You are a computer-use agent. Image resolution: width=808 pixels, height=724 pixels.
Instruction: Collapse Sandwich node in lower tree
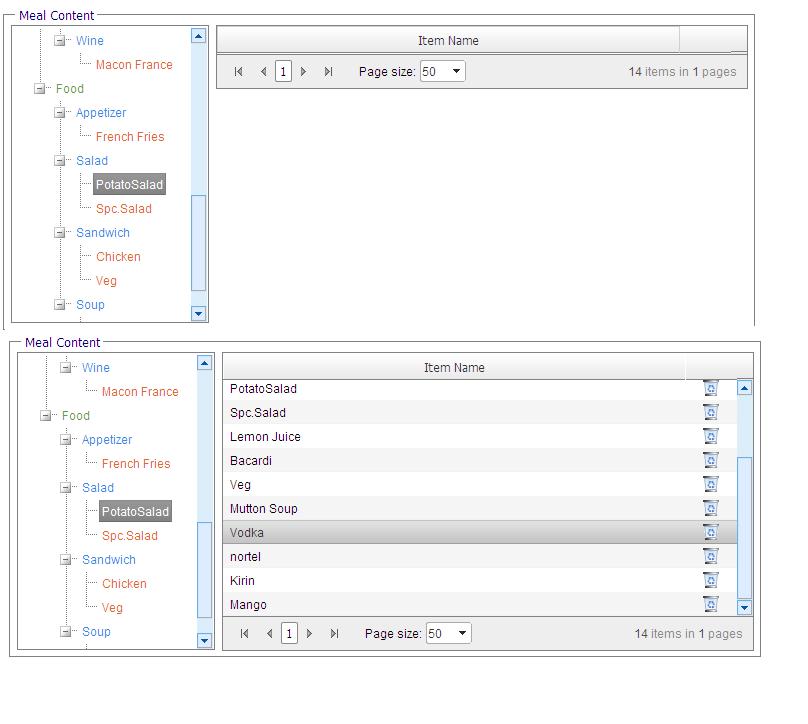pos(66,560)
